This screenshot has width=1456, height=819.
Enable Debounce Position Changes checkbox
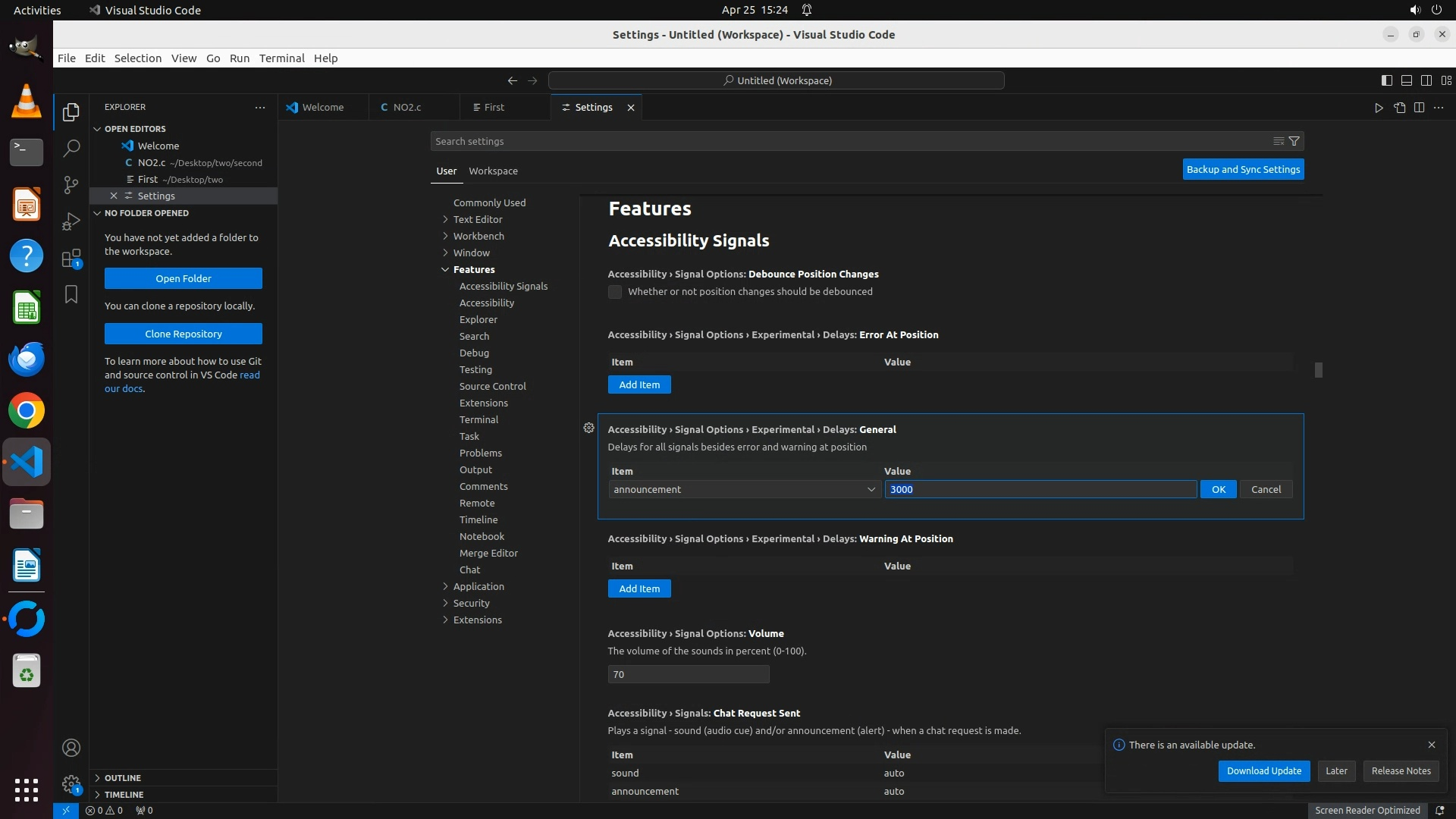(615, 292)
